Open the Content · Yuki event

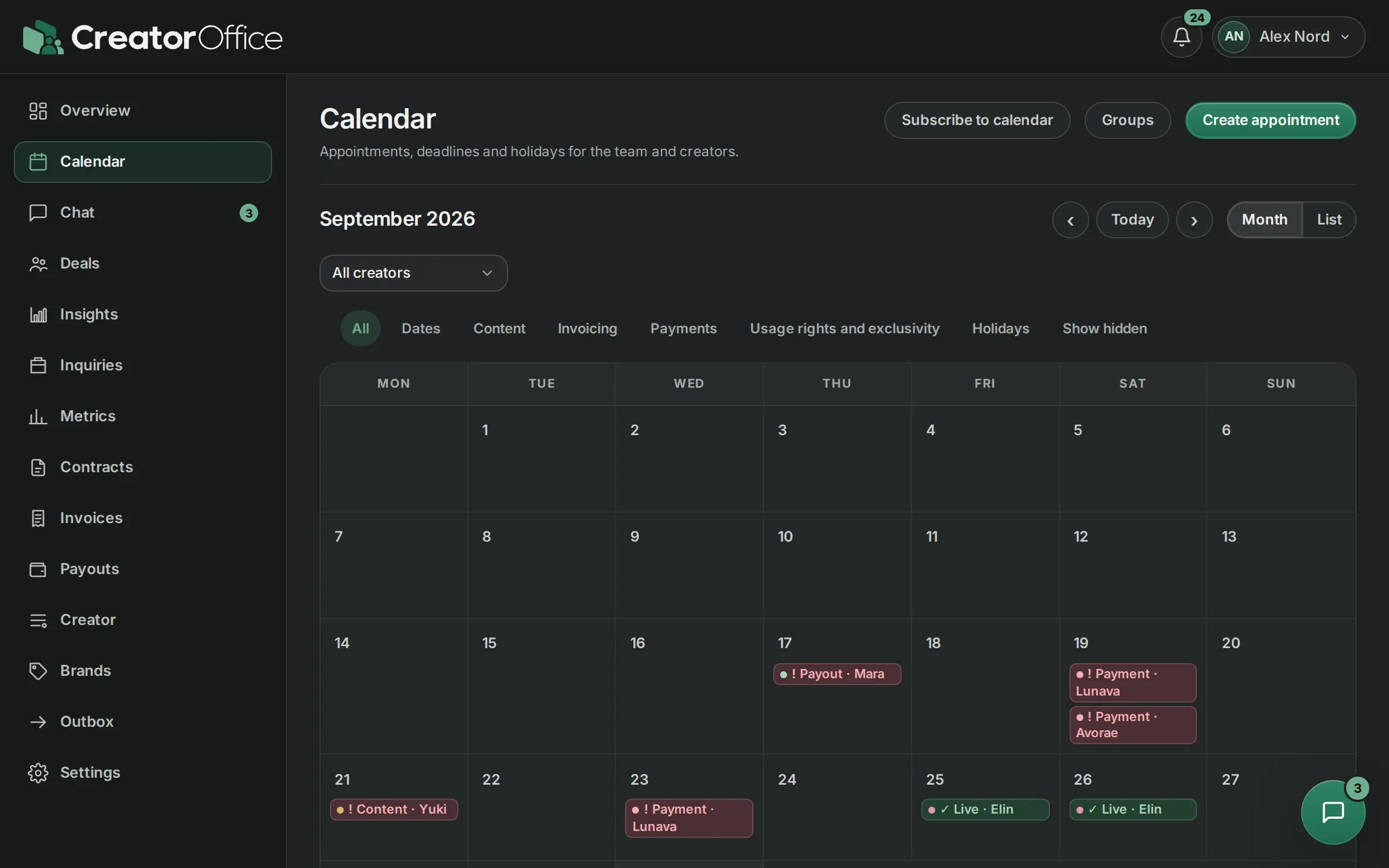394,809
